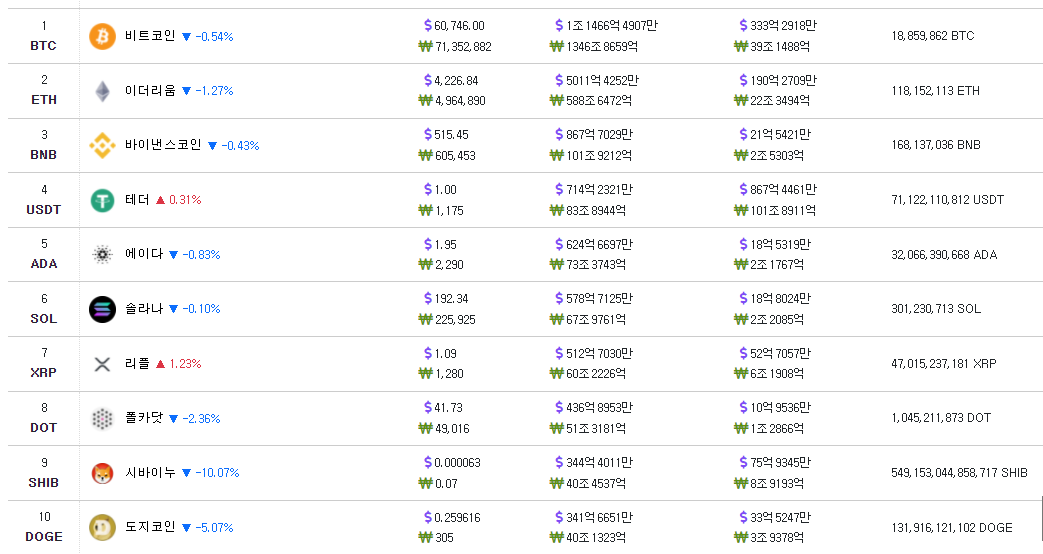Click supply value 131,916,121,102 DOGE
The height and width of the screenshot is (554, 1043).
coord(952,528)
